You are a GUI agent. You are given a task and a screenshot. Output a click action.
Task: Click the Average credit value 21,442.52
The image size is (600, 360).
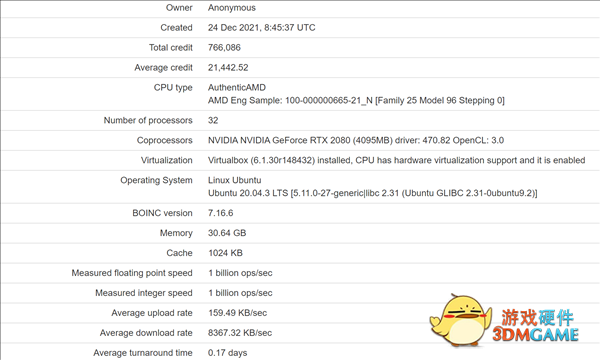228,67
